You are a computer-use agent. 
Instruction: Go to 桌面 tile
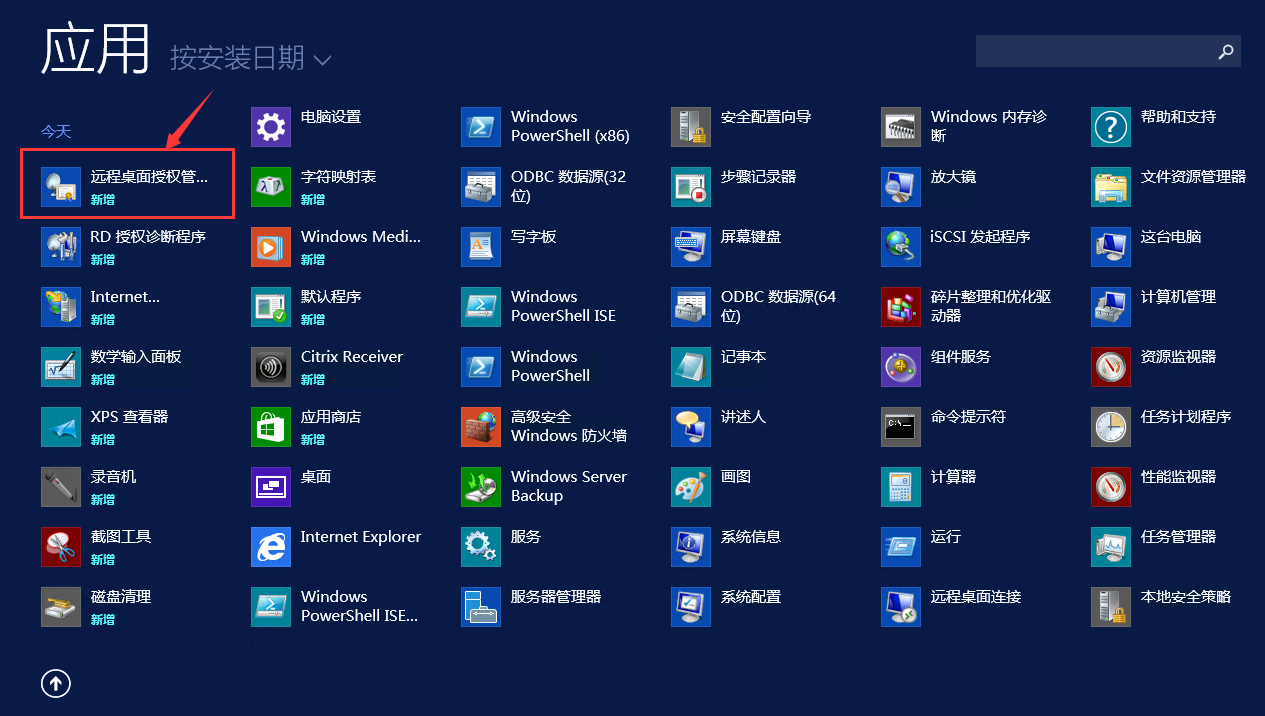pyautogui.click(x=292, y=487)
